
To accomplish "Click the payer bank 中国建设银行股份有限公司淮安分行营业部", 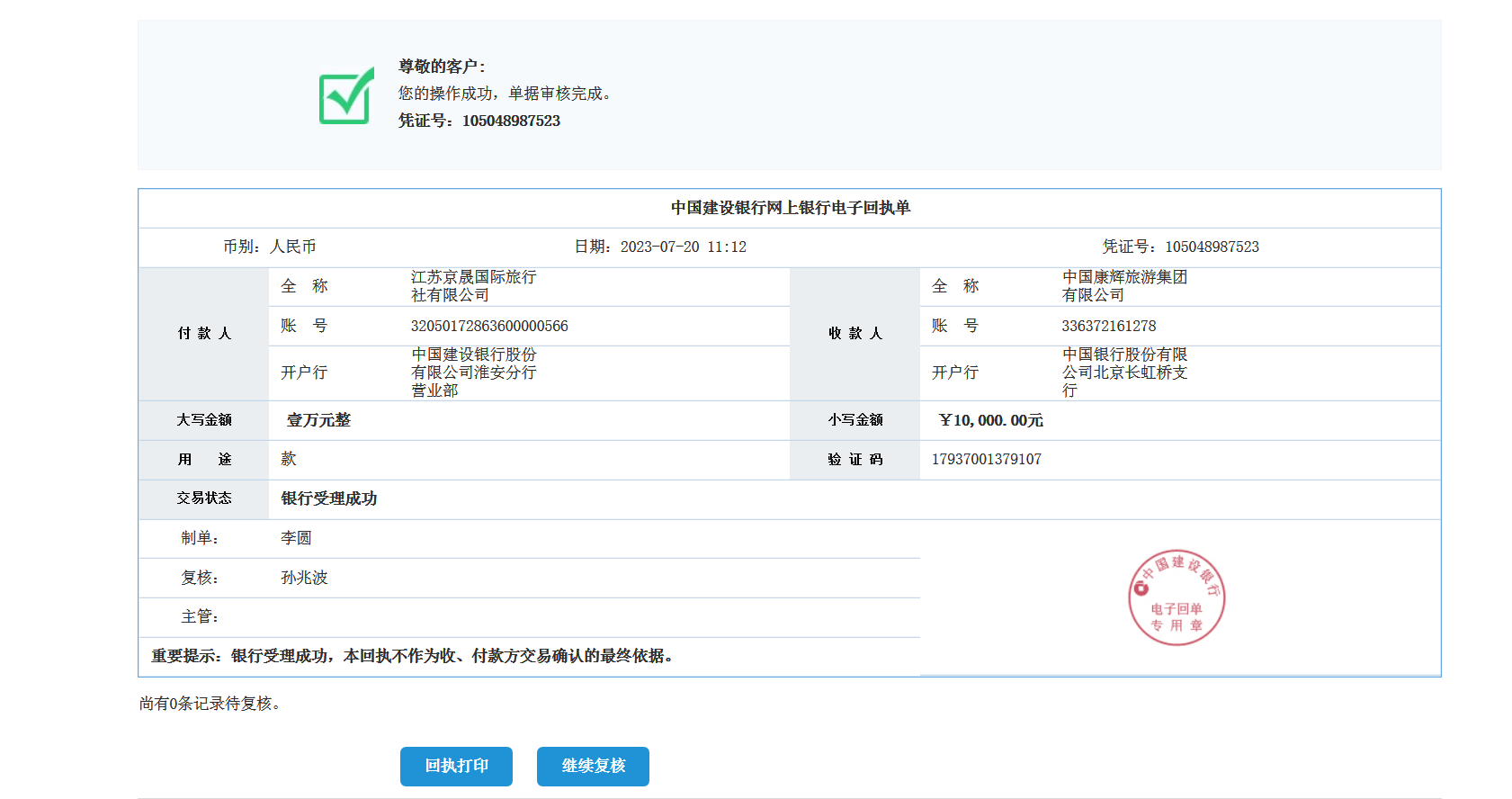I will (473, 373).
